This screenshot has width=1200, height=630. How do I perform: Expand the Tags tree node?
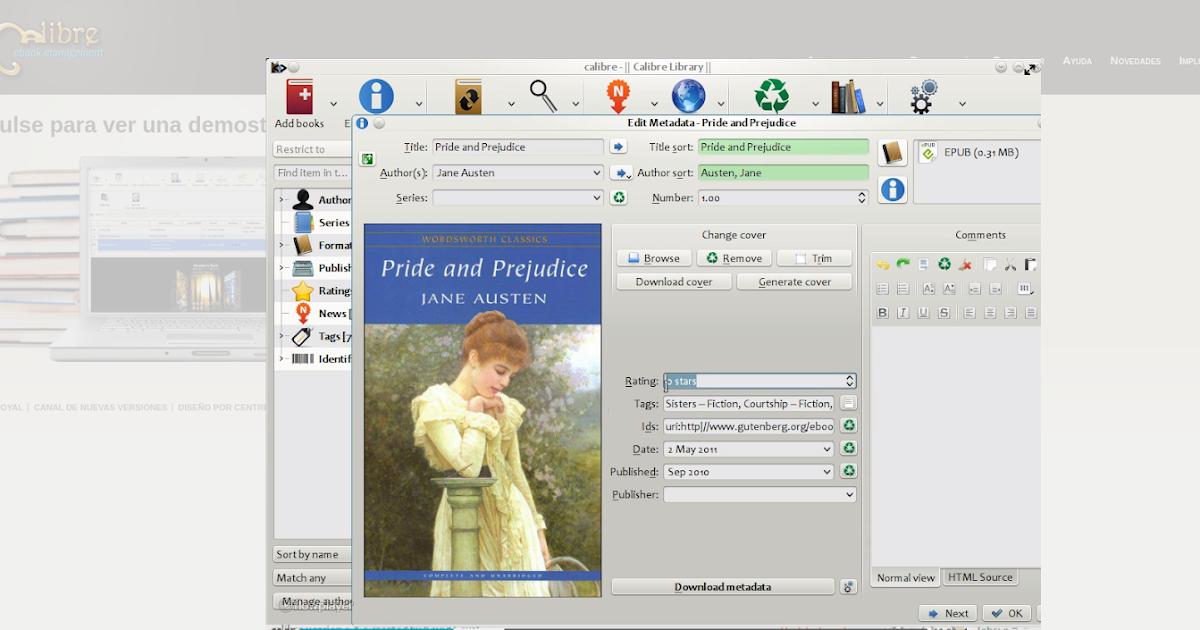(281, 336)
